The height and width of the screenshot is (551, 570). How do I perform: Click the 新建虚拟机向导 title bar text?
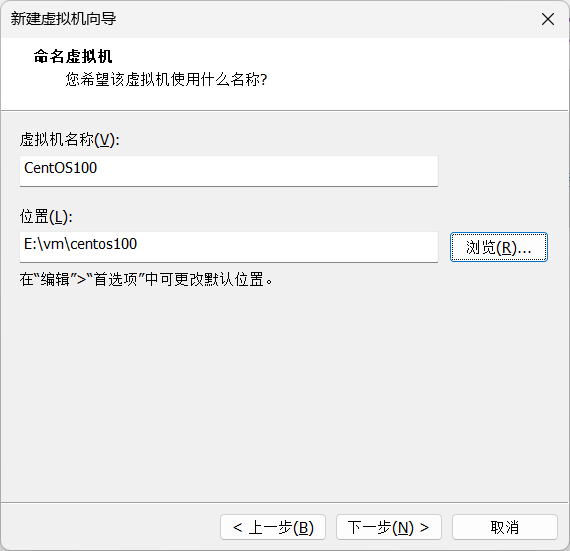coord(63,19)
